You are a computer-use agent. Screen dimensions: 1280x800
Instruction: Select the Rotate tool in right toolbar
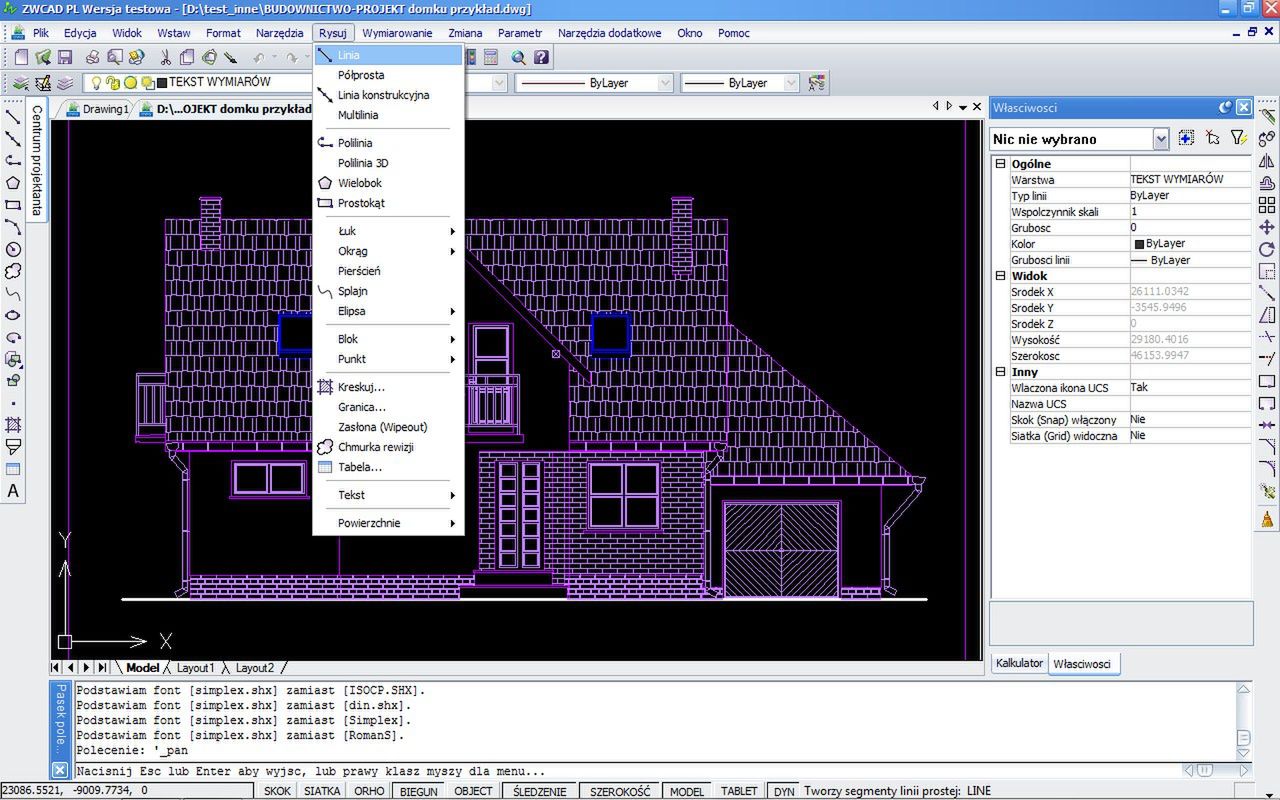pos(1267,249)
